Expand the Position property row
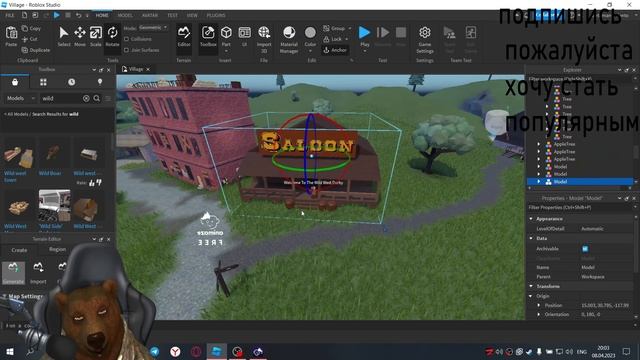This screenshot has height=360, width=640. point(539,305)
